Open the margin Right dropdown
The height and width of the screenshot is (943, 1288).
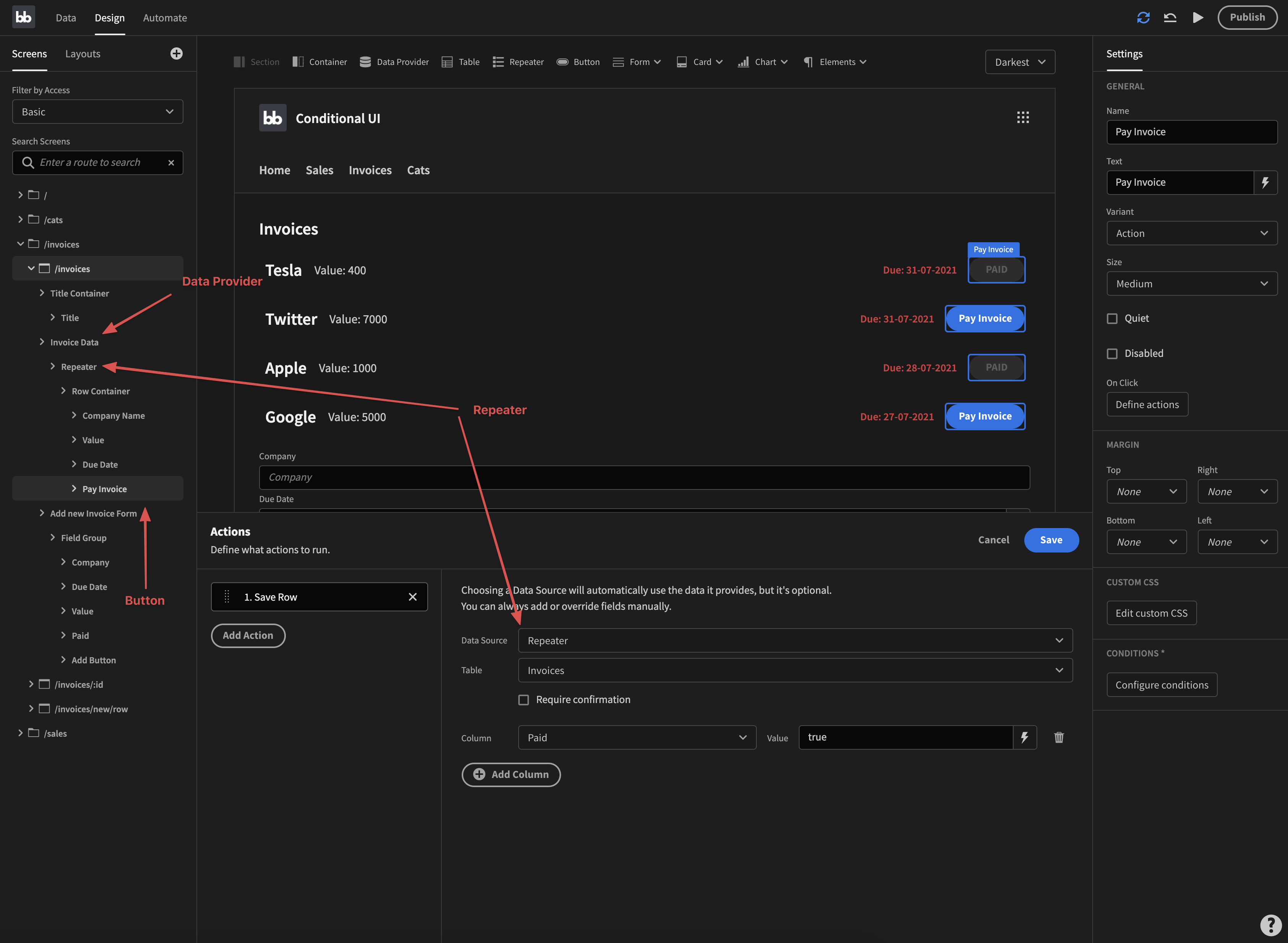(1237, 491)
